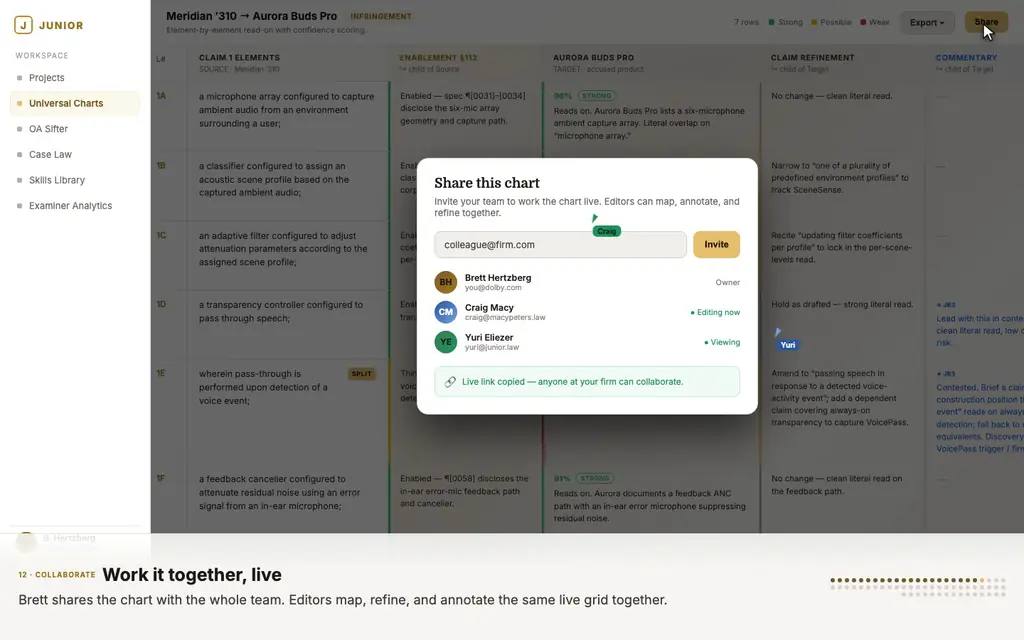Click Brett Hertzberg's BH avatar
This screenshot has width=1024, height=640.
[x=445, y=282]
